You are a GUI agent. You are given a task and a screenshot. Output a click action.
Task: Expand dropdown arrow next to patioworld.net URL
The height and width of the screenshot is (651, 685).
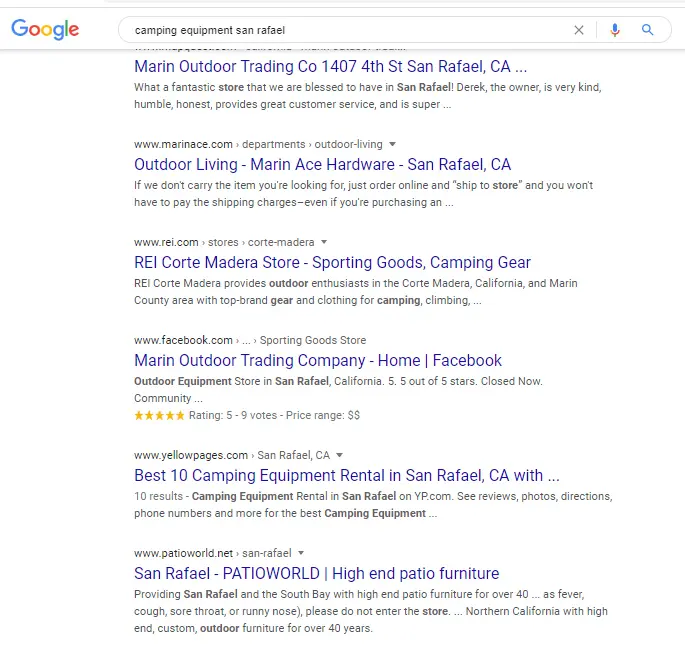click(301, 553)
